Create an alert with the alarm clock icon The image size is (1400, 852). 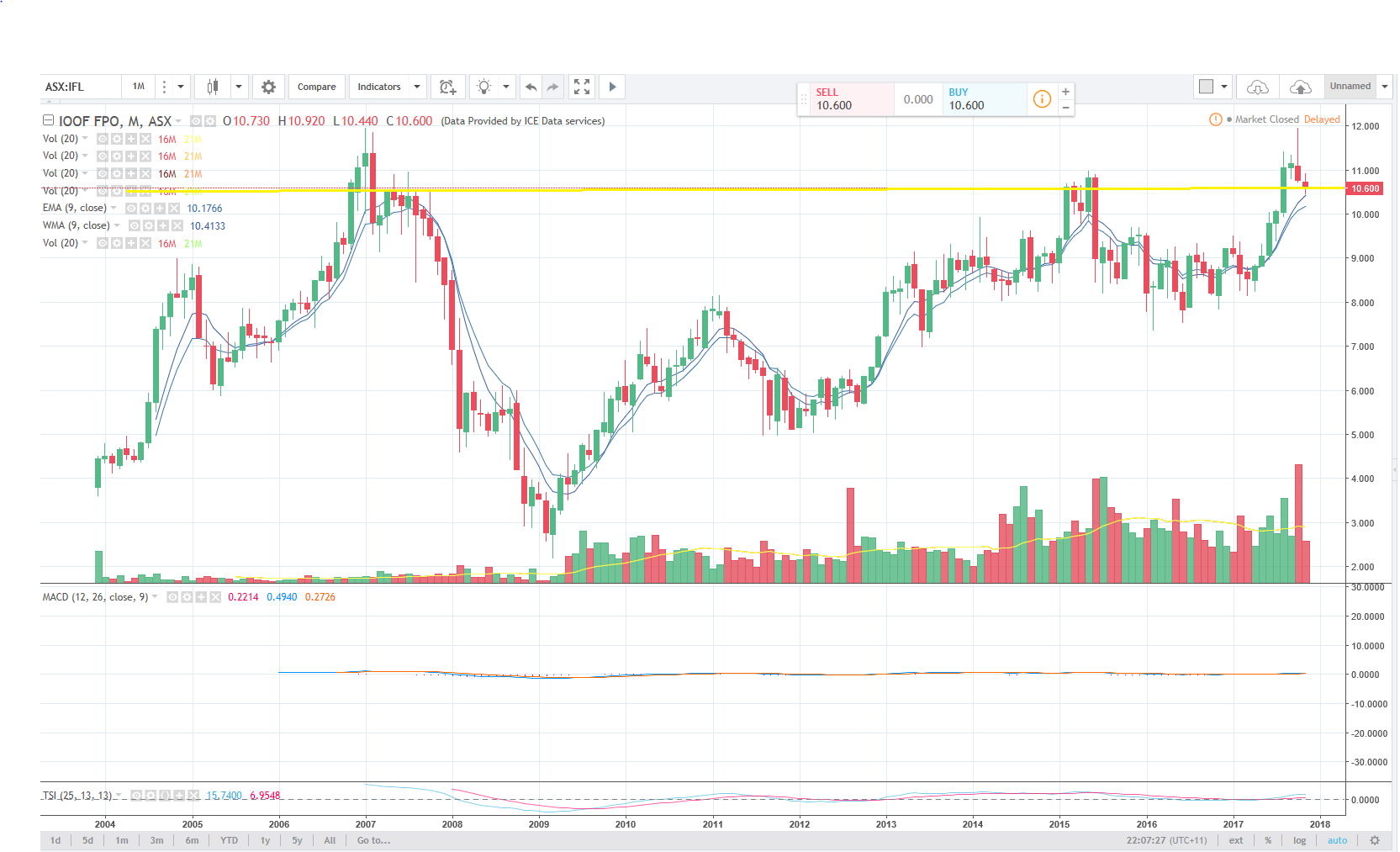(x=447, y=87)
